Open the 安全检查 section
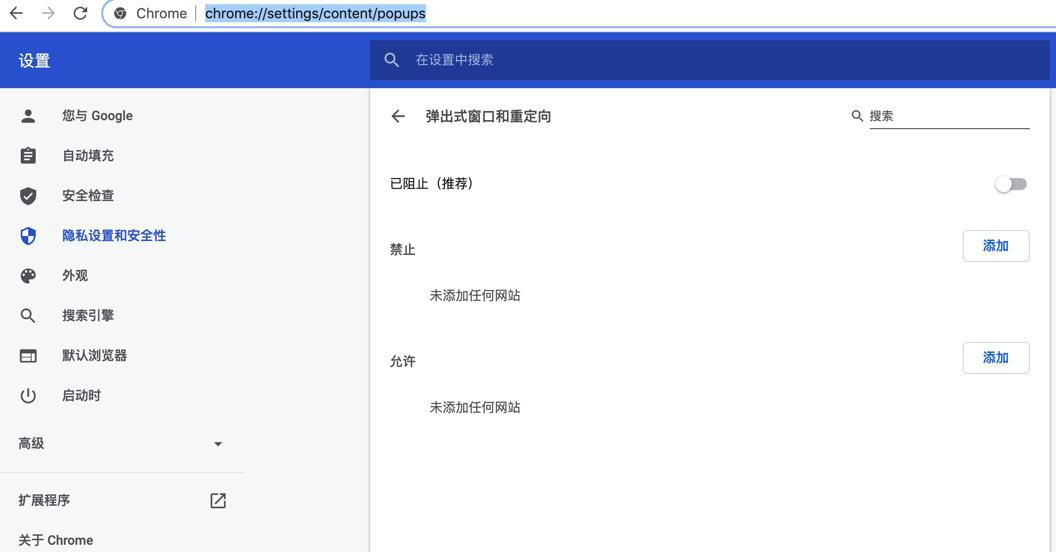Viewport: 1056px width, 552px height. pos(88,196)
